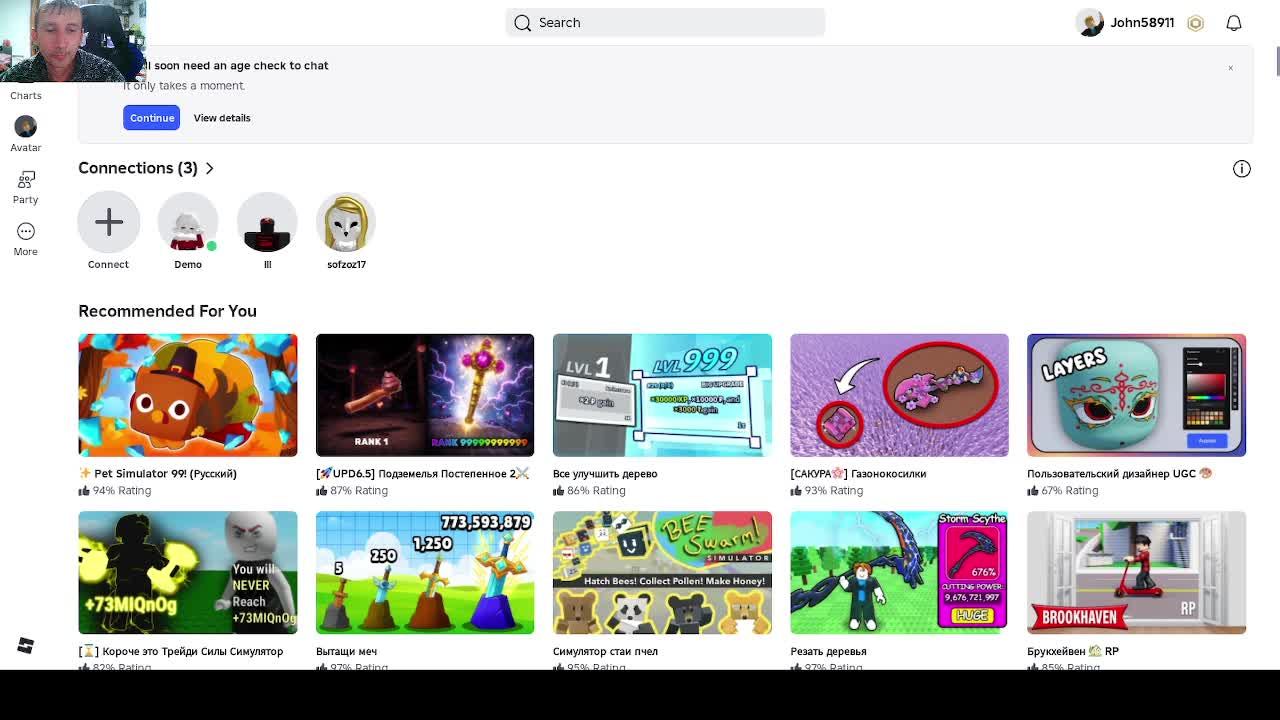The image size is (1280, 720).
Task: Click the Пользовательский дизайнер UGC title
Action: tap(1119, 474)
